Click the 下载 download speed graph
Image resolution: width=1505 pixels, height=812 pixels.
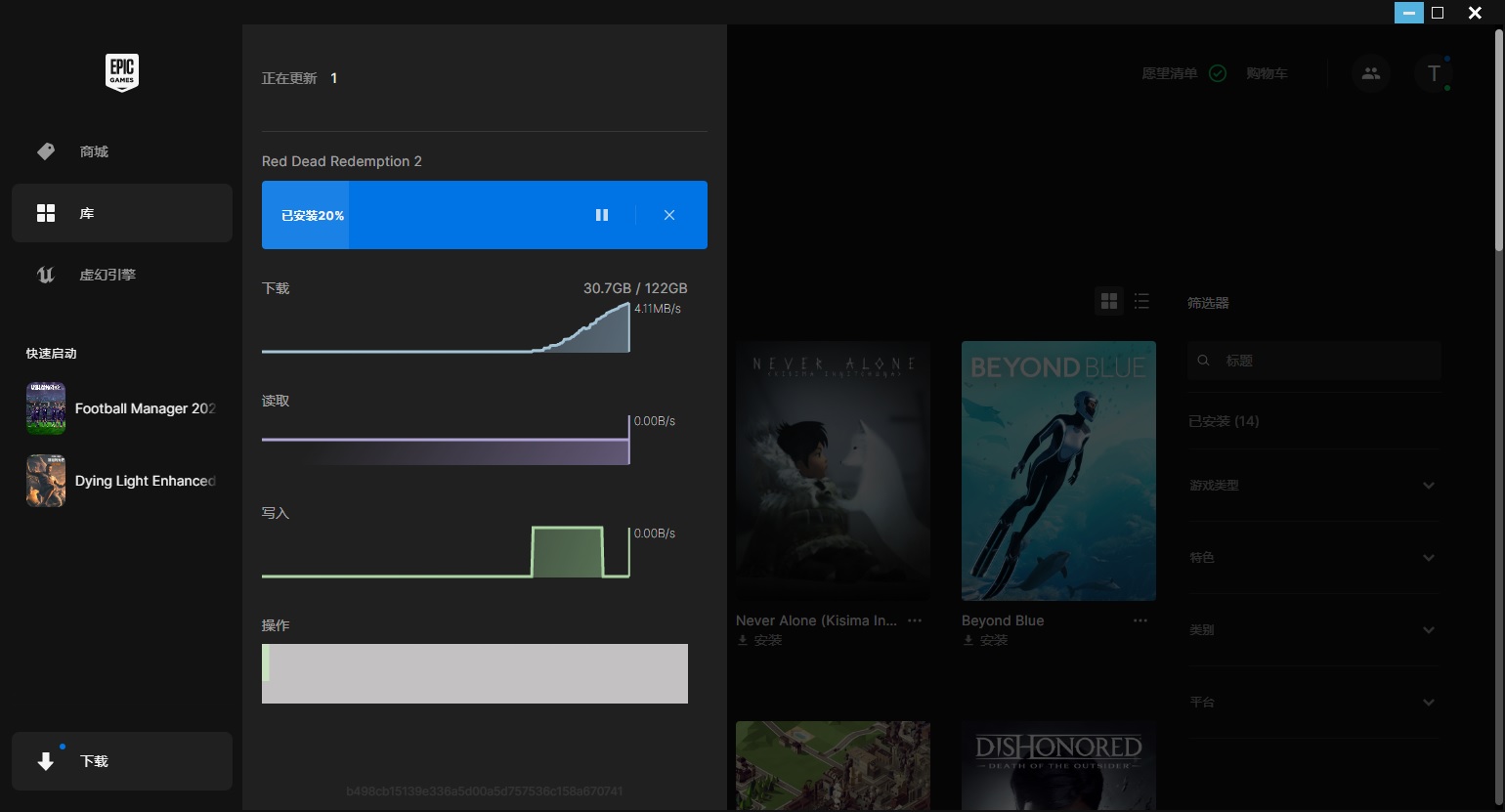pyautogui.click(x=446, y=327)
